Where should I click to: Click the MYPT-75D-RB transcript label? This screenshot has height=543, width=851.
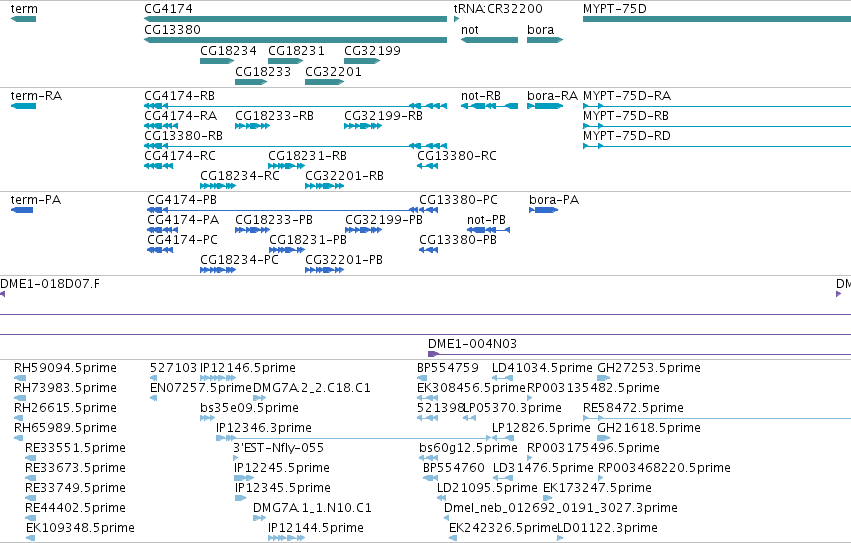[626, 116]
